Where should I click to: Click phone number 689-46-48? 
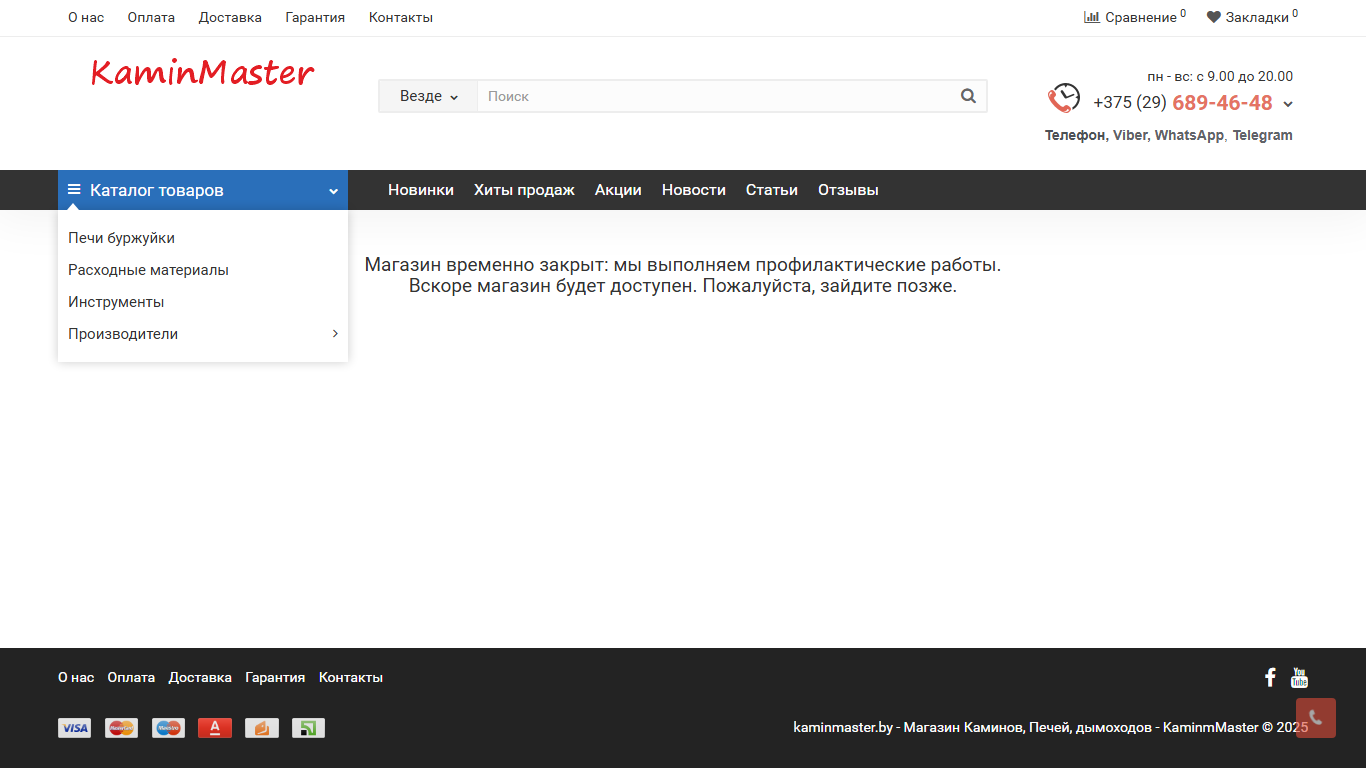click(1222, 103)
